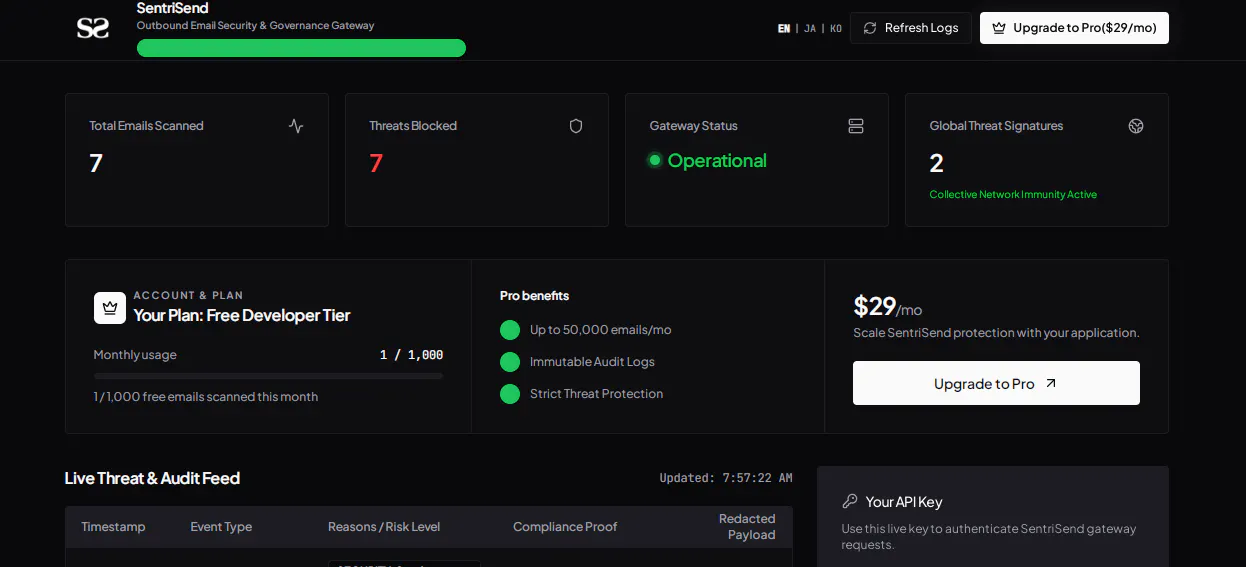Switch language to KO

pos(836,28)
